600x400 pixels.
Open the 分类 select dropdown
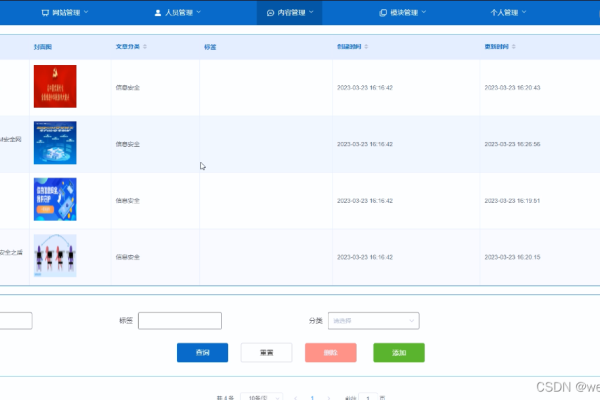pyautogui.click(x=373, y=321)
